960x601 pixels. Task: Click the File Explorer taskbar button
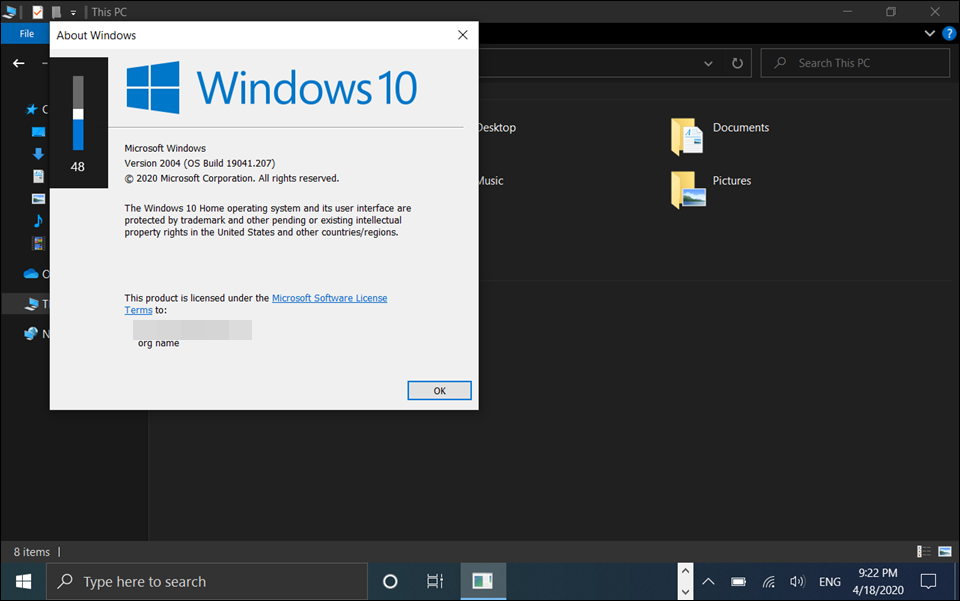483,581
